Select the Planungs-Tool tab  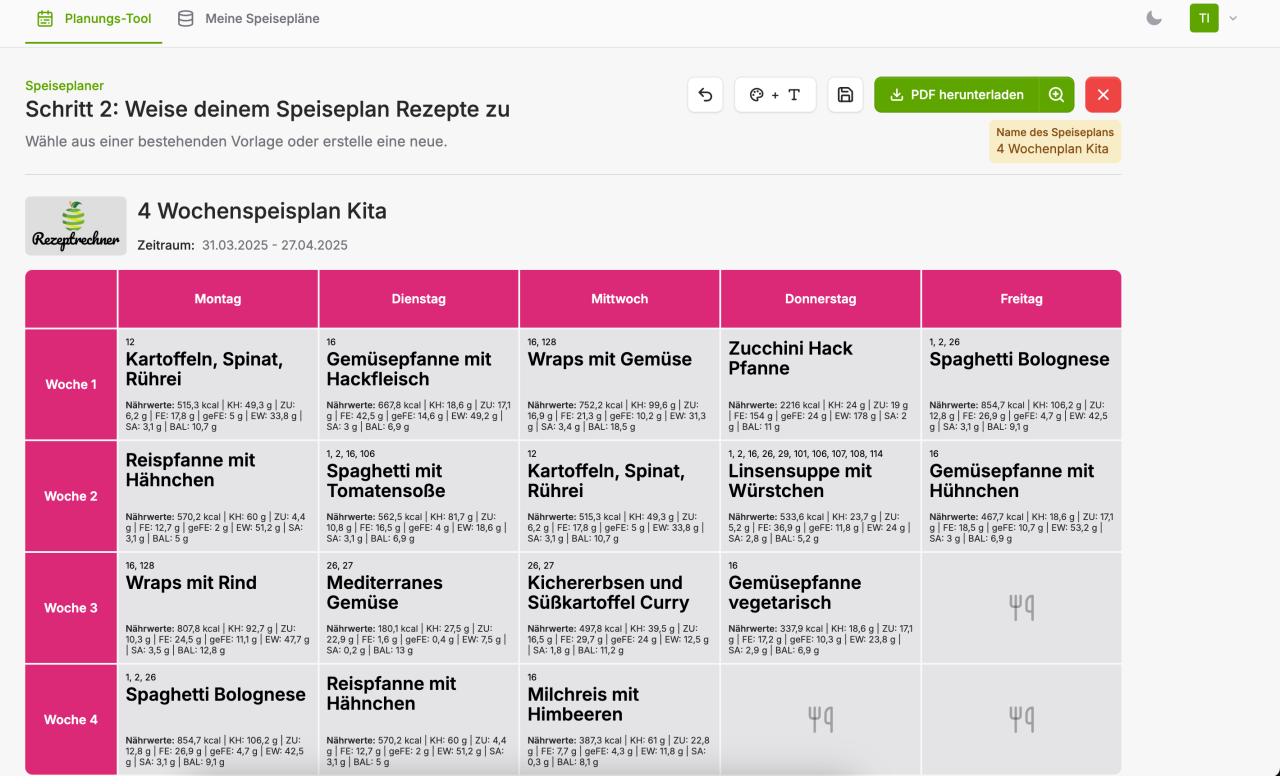pyautogui.click(x=95, y=18)
